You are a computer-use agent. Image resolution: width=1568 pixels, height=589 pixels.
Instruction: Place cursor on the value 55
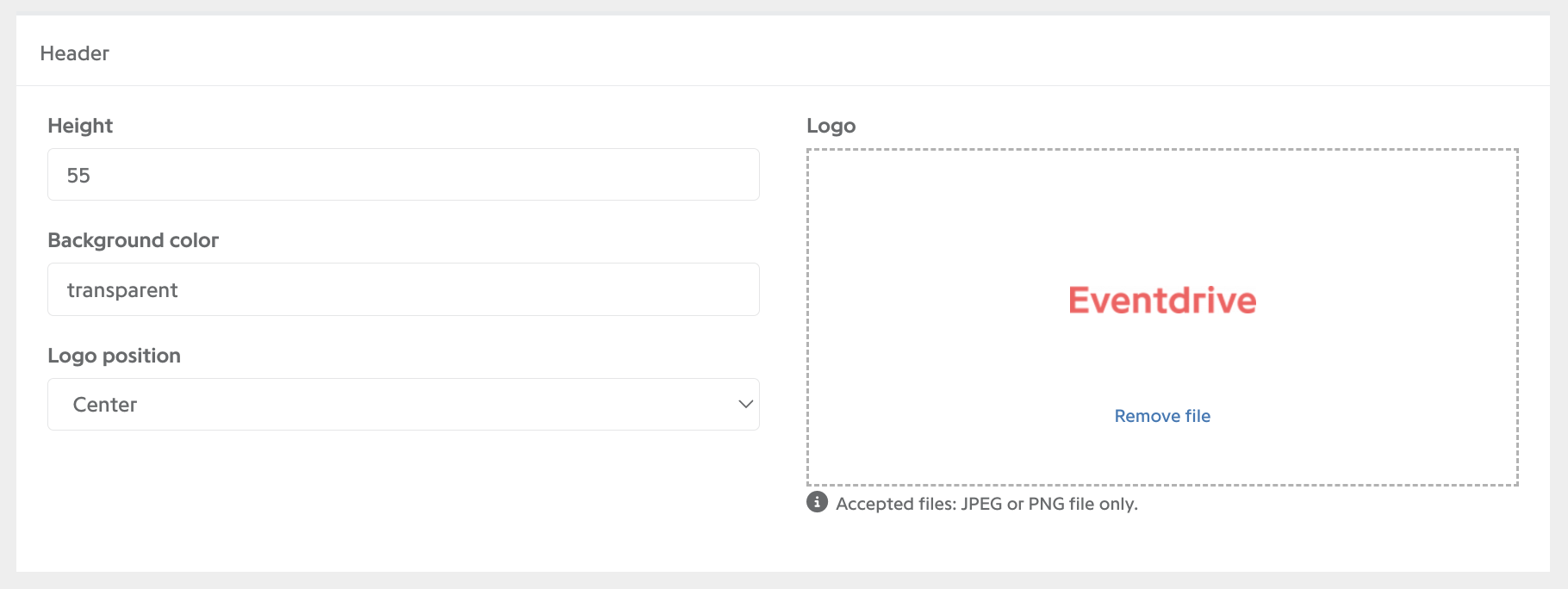(78, 176)
